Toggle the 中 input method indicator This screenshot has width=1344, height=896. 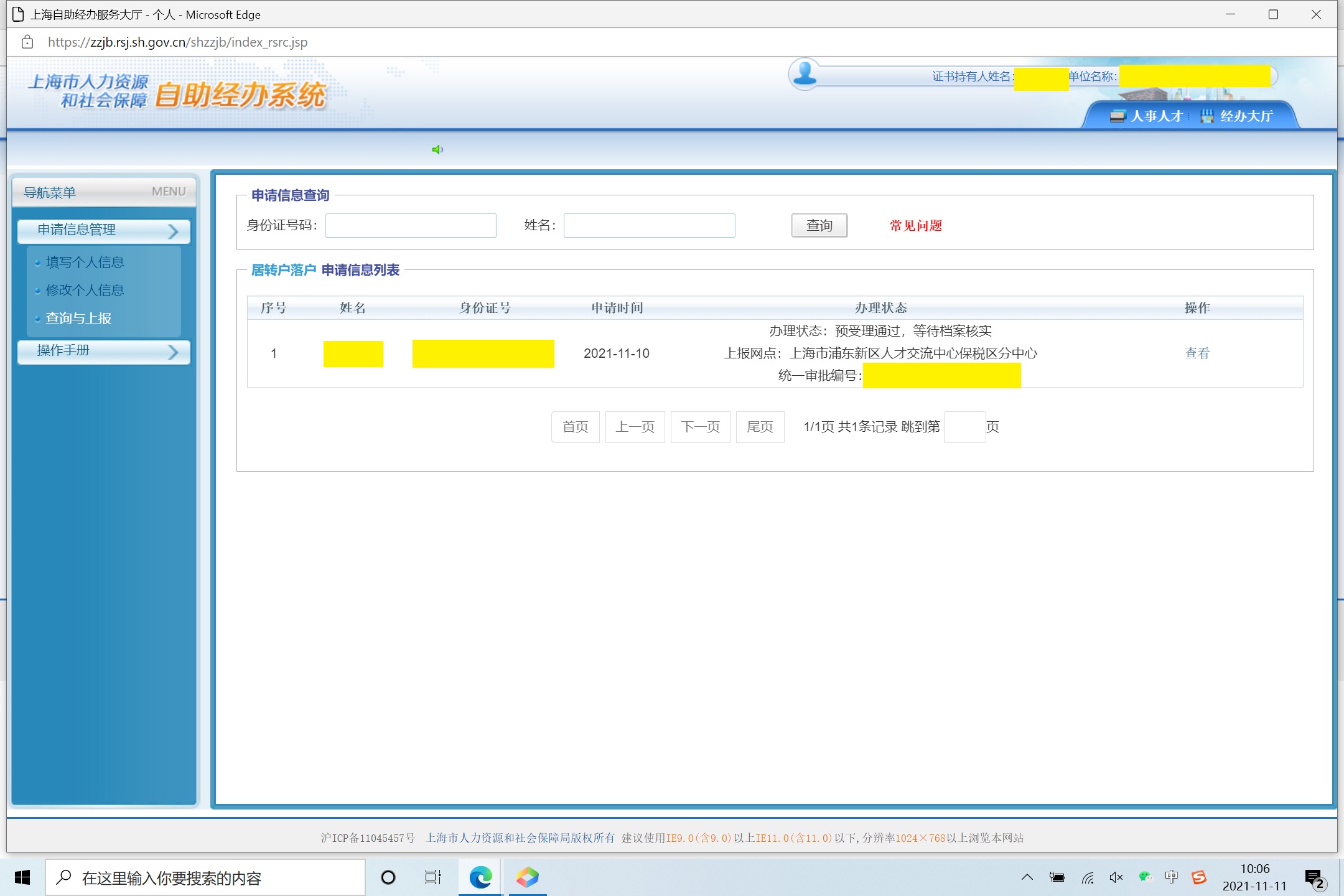(x=1172, y=877)
